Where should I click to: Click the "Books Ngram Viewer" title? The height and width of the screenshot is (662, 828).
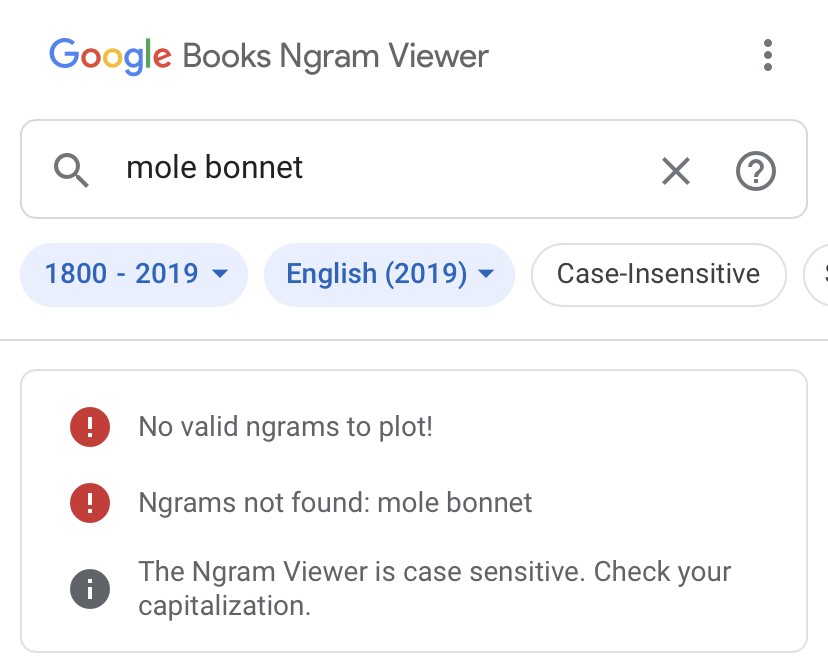tap(336, 55)
